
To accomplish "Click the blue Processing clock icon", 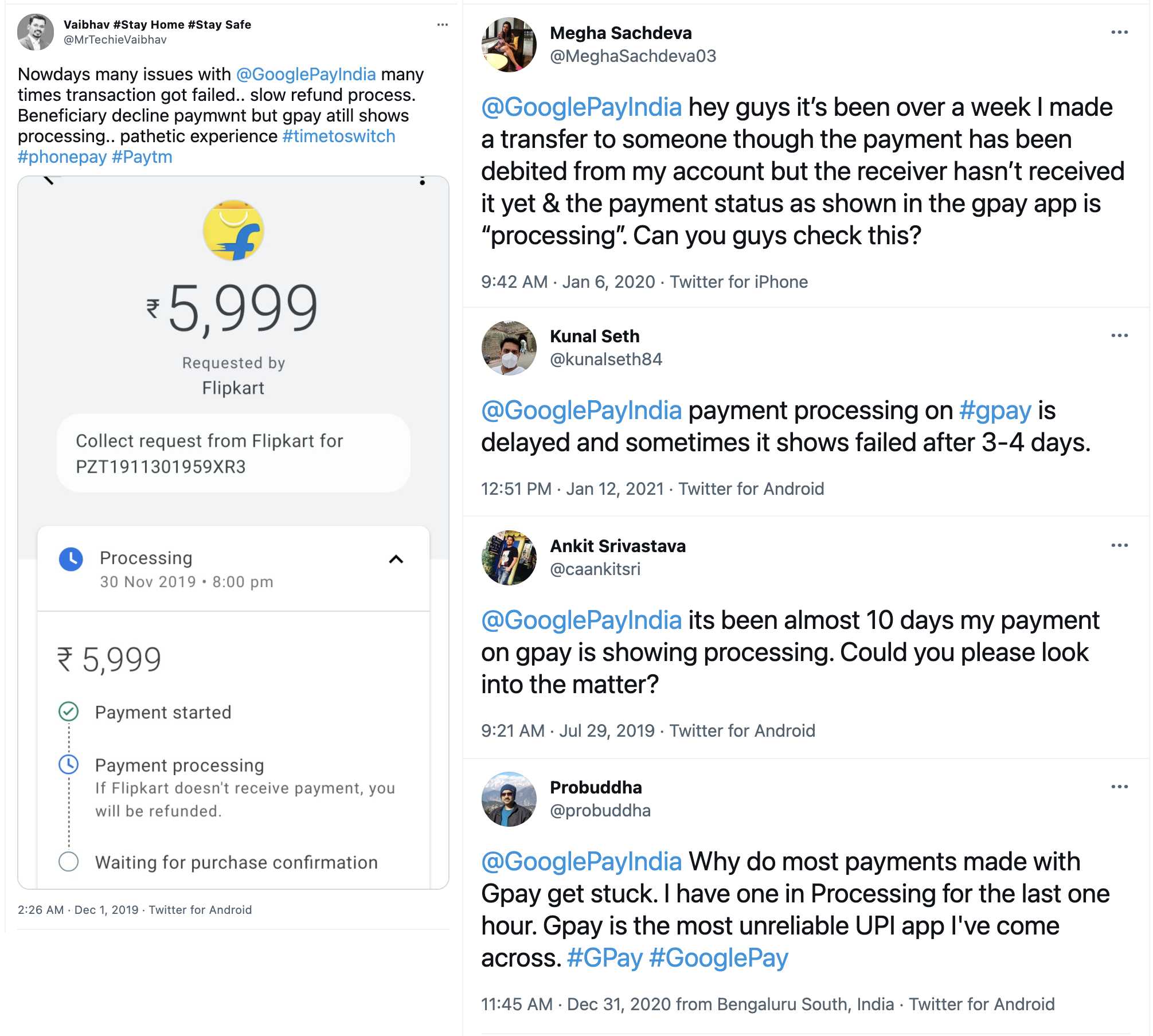I will coord(71,559).
